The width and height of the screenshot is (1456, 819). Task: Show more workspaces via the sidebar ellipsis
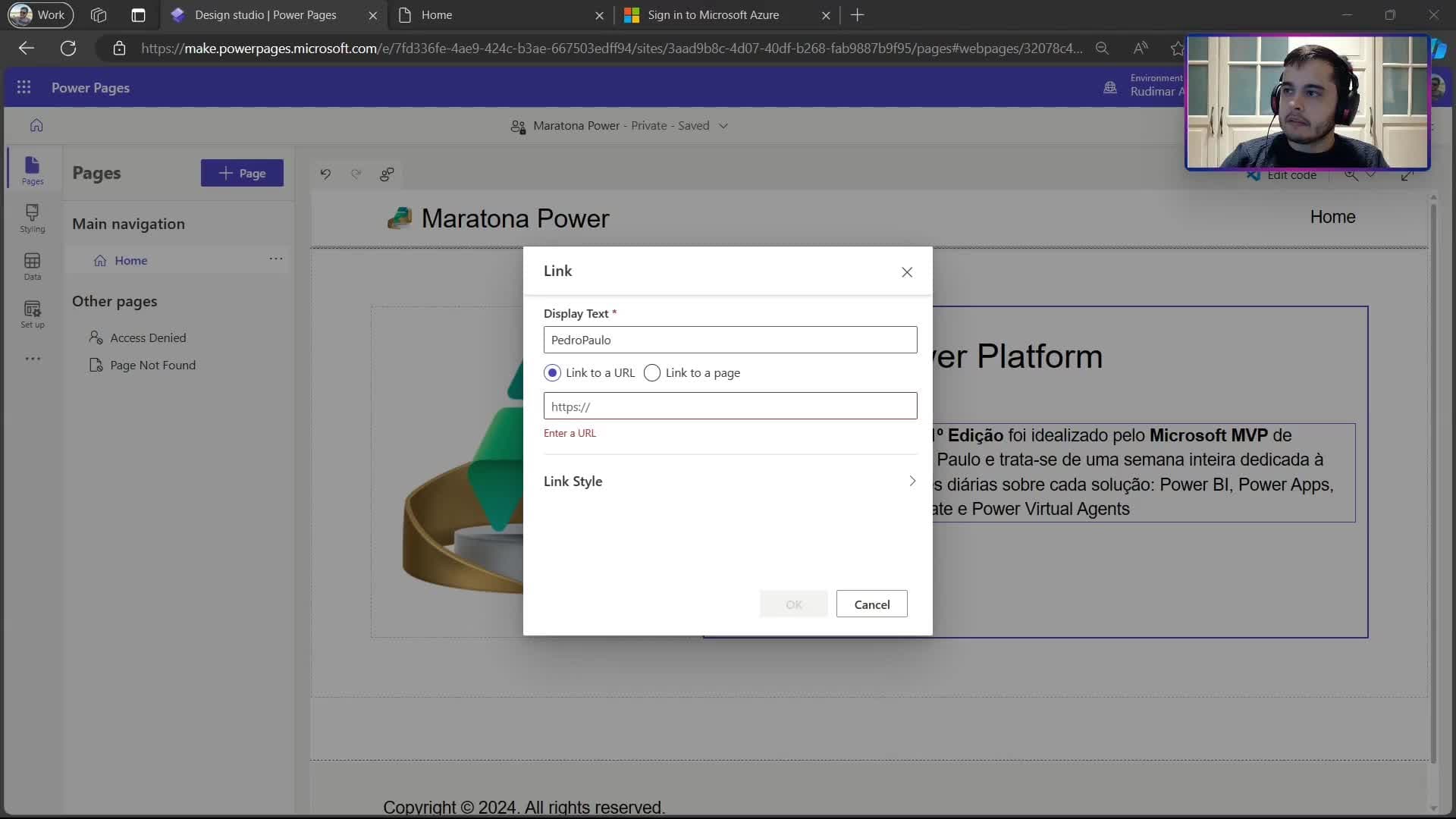33,359
